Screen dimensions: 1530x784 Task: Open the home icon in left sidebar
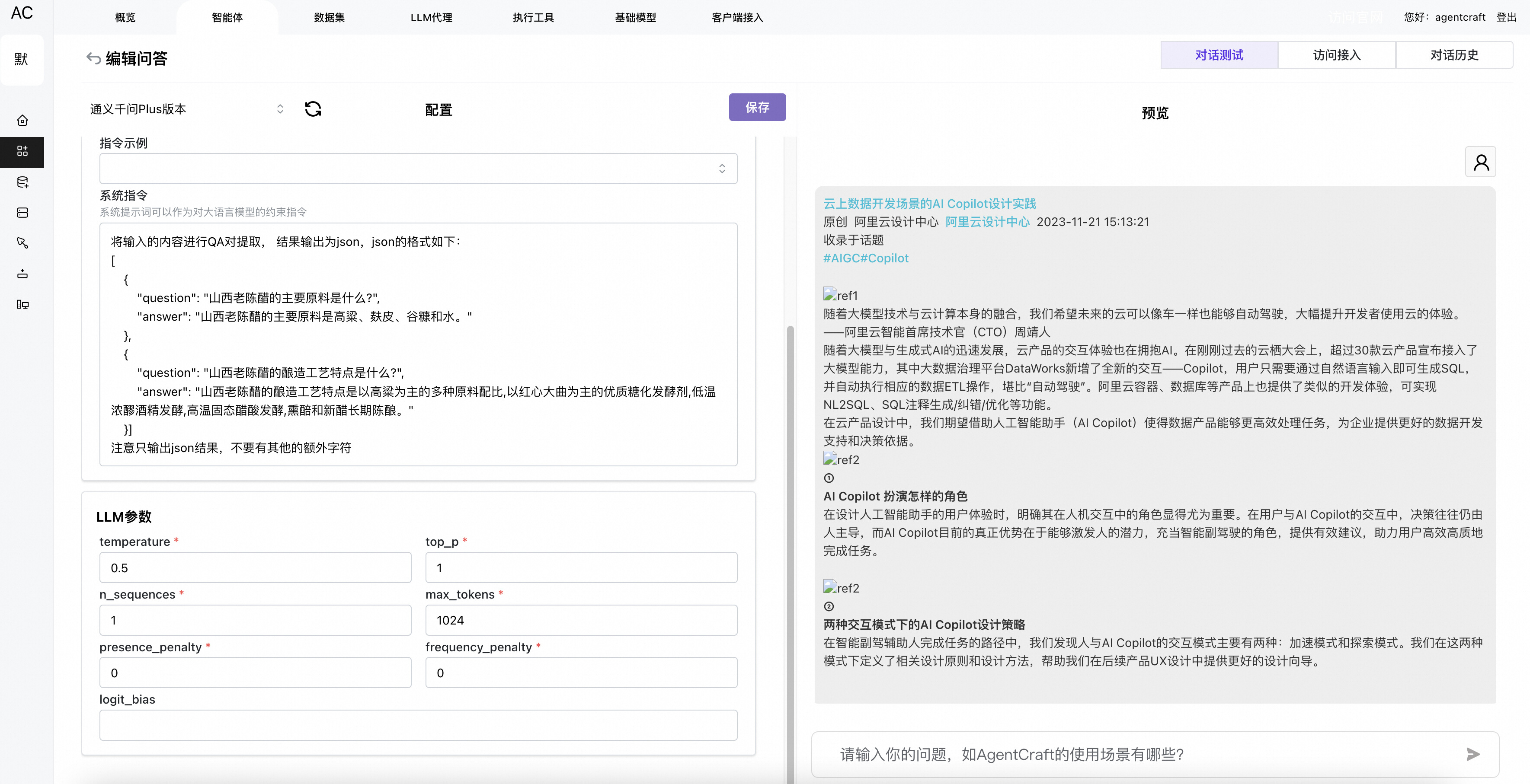pos(22,121)
